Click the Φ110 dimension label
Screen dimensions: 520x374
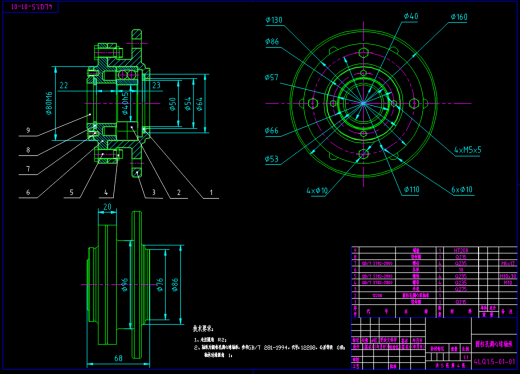click(x=412, y=190)
